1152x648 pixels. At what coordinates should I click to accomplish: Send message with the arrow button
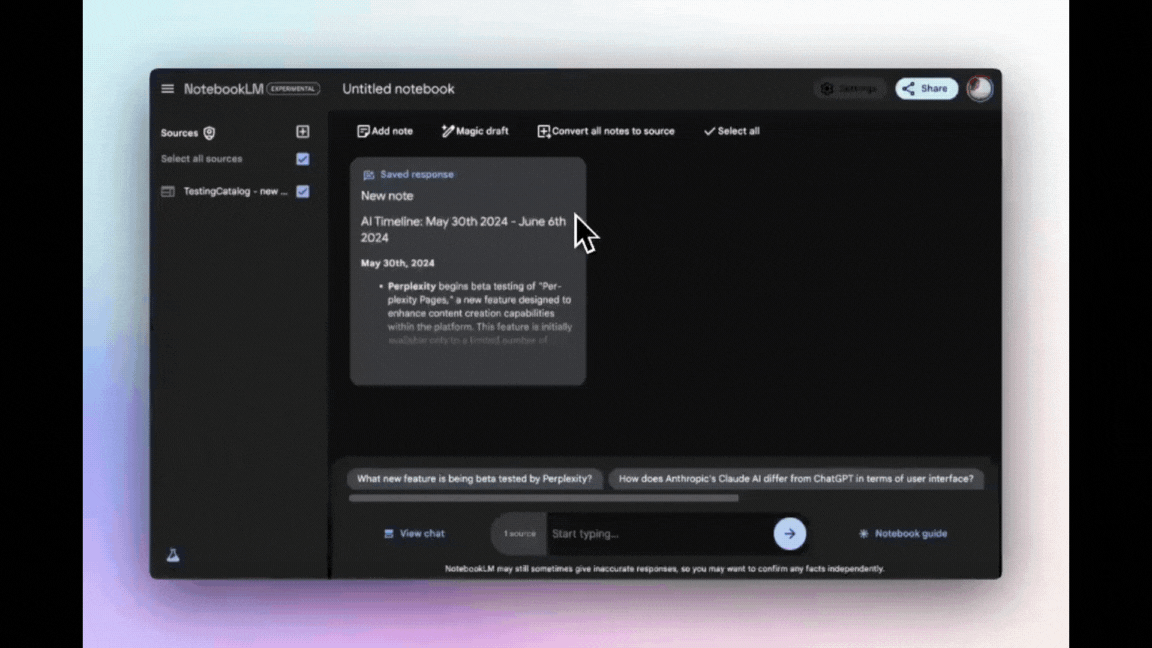(790, 533)
